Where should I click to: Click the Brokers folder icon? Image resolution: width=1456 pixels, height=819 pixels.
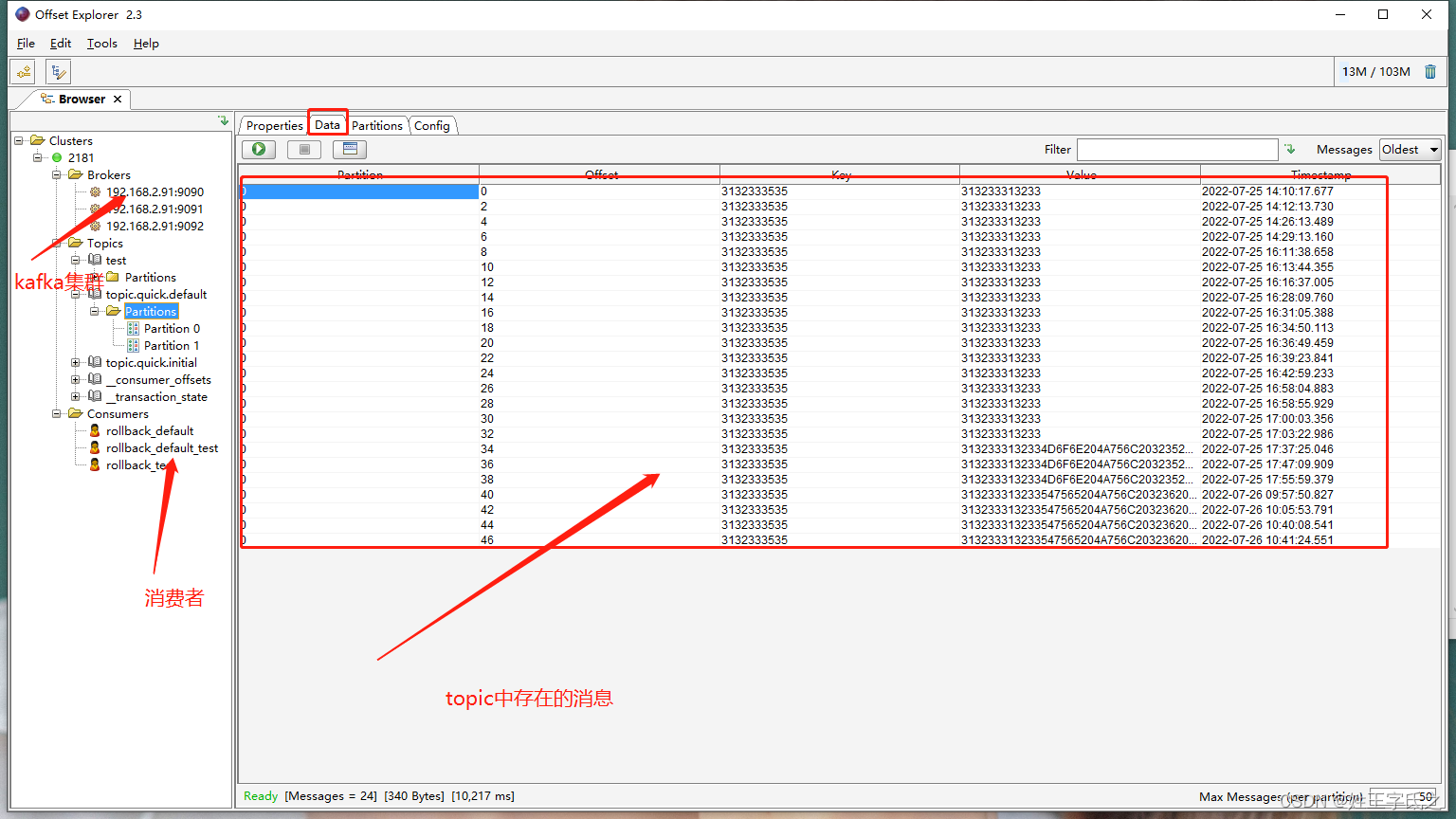point(75,174)
